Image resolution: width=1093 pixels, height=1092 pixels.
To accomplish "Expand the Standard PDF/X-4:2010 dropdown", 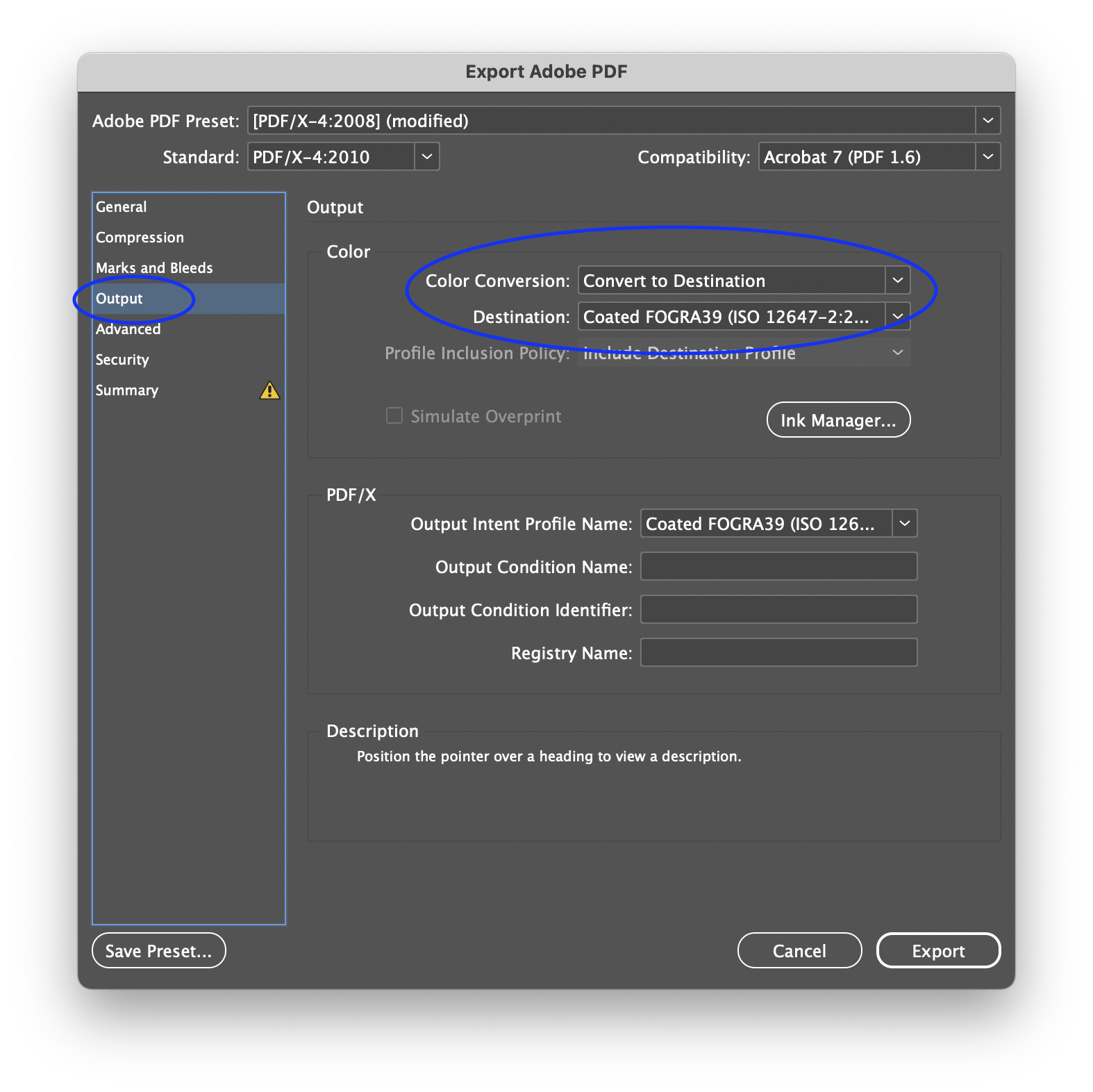I will [426, 157].
